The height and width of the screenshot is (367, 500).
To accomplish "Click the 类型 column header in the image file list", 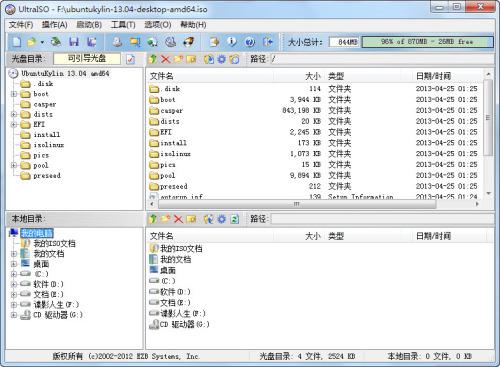I will coord(368,76).
